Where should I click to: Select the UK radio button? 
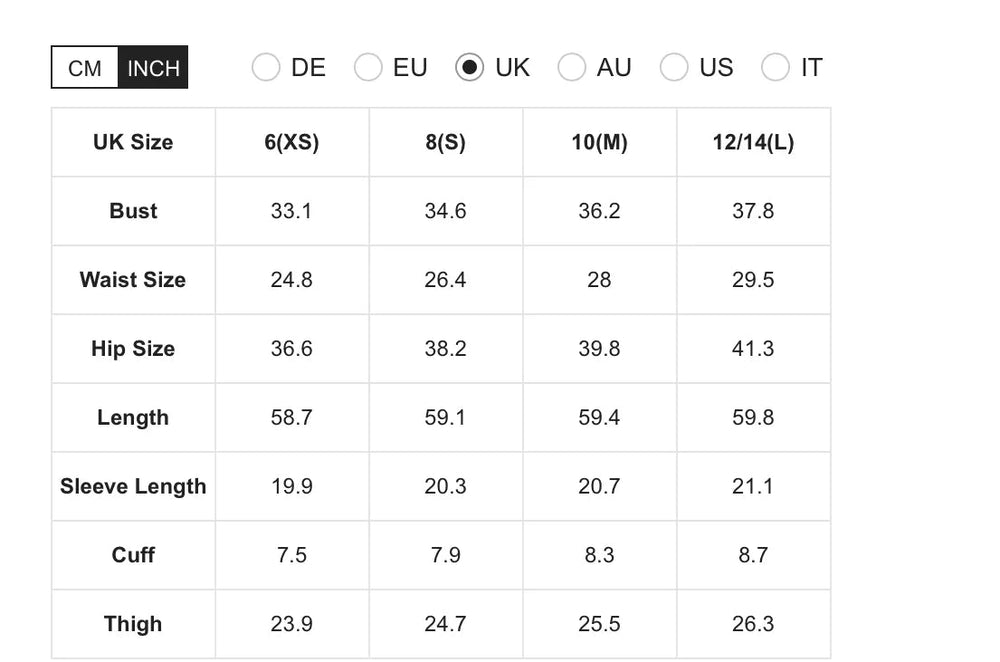(470, 68)
